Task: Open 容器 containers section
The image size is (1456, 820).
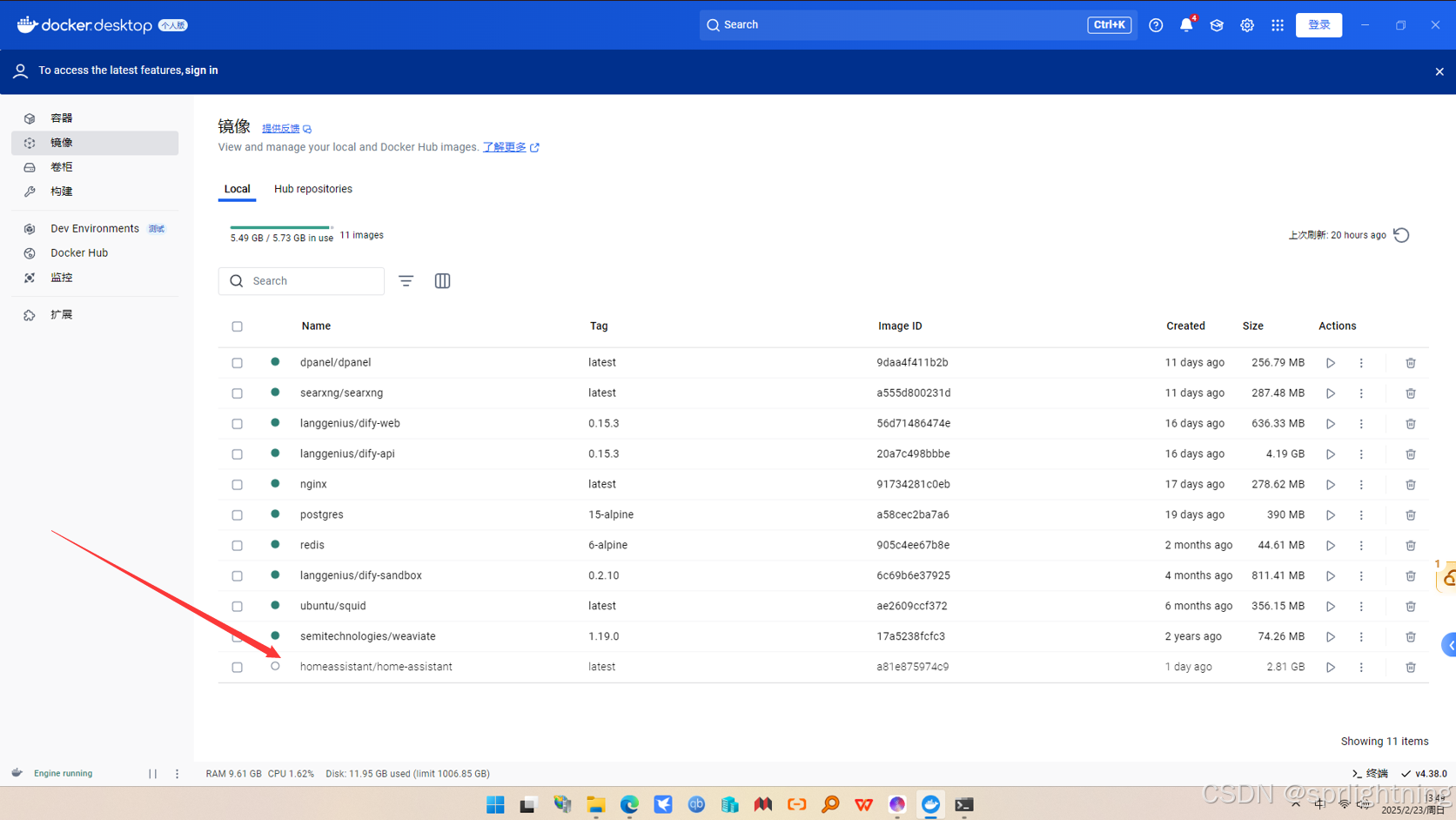Action: [x=95, y=118]
